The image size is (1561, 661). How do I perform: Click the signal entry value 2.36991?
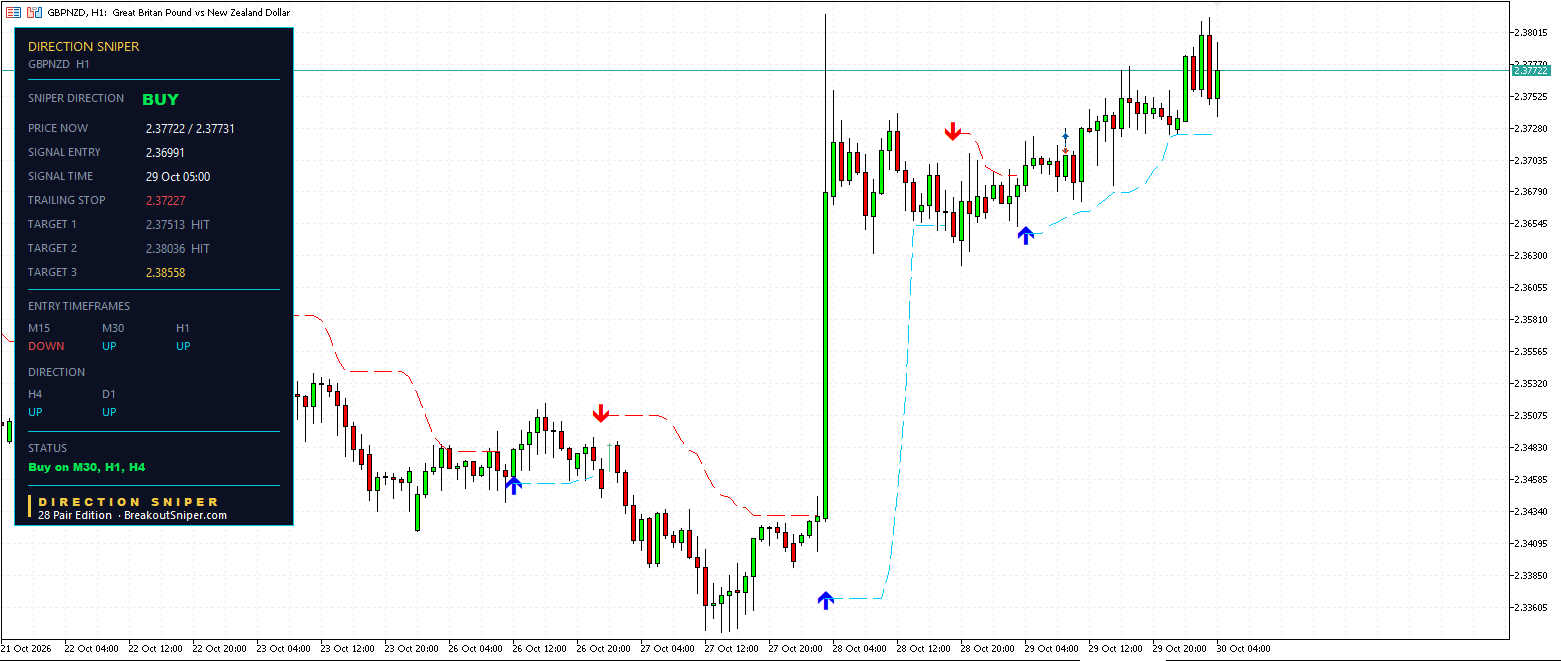click(165, 153)
